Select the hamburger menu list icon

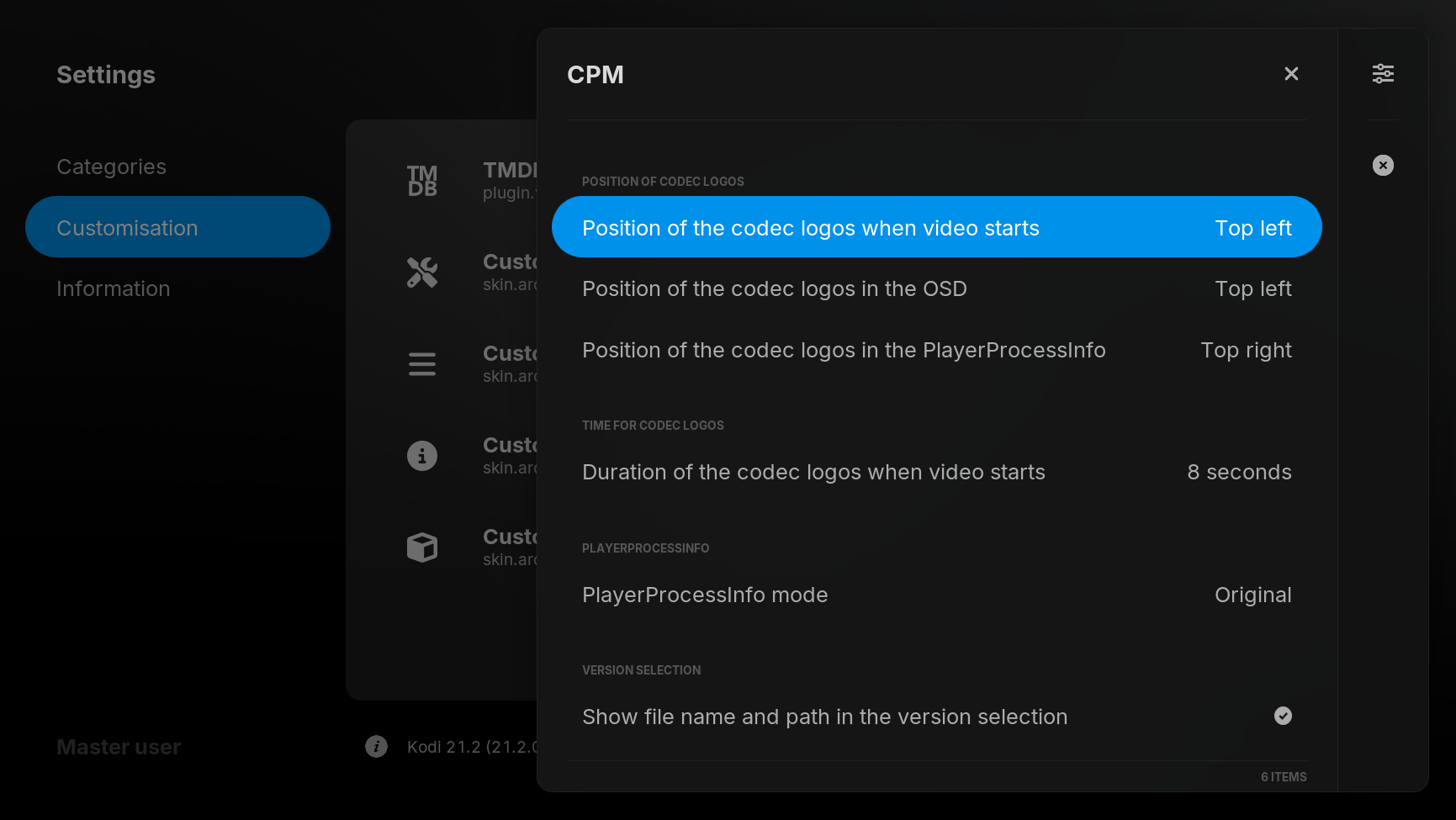coord(422,364)
